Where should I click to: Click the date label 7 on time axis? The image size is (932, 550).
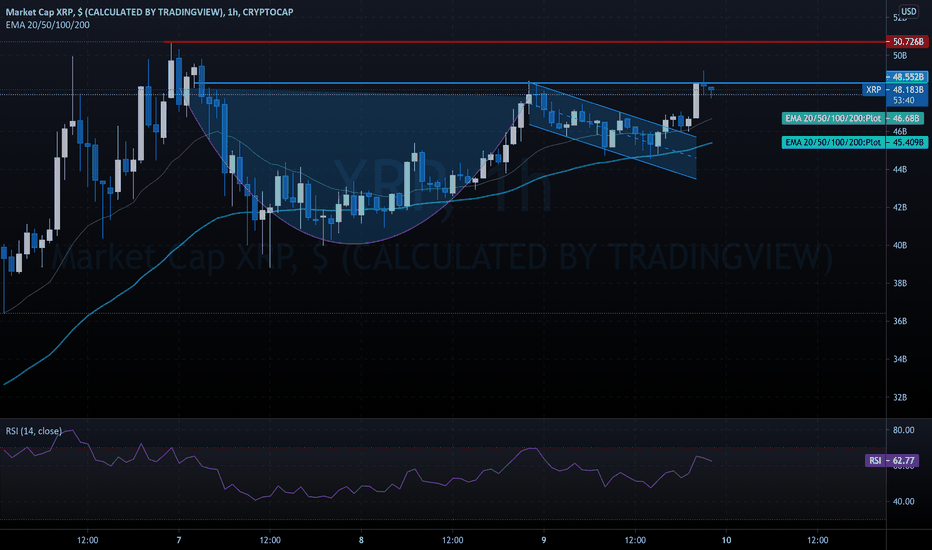tap(179, 540)
